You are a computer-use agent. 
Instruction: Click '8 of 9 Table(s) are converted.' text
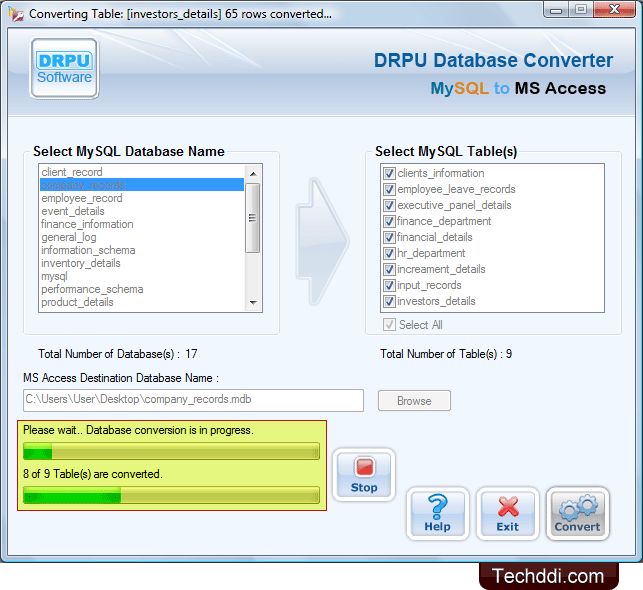pyautogui.click(x=93, y=474)
